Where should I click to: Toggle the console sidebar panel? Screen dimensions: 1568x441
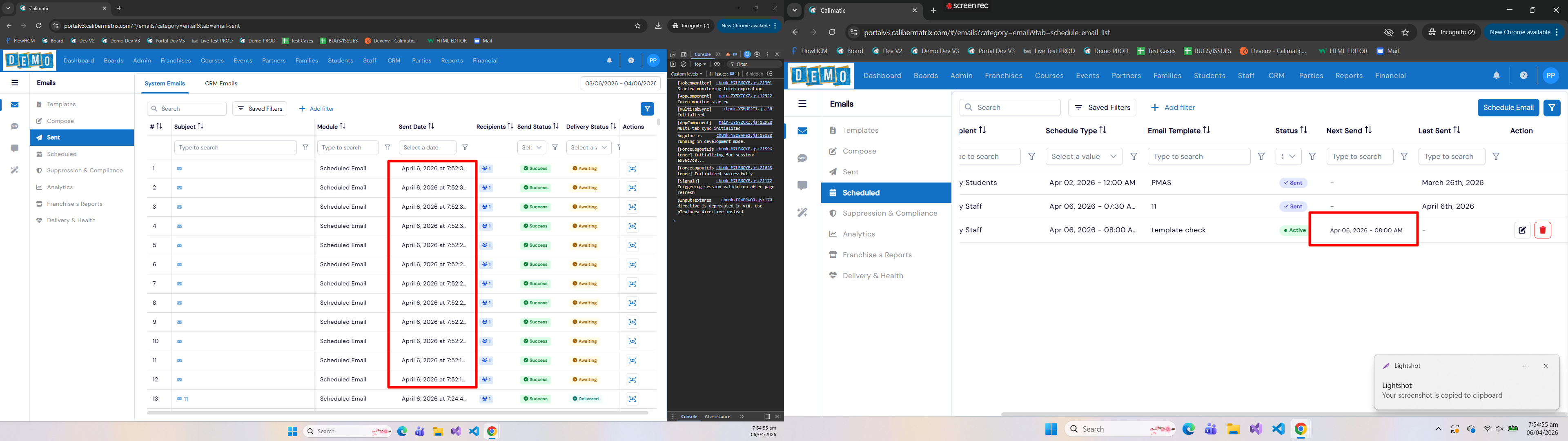[x=673, y=64]
